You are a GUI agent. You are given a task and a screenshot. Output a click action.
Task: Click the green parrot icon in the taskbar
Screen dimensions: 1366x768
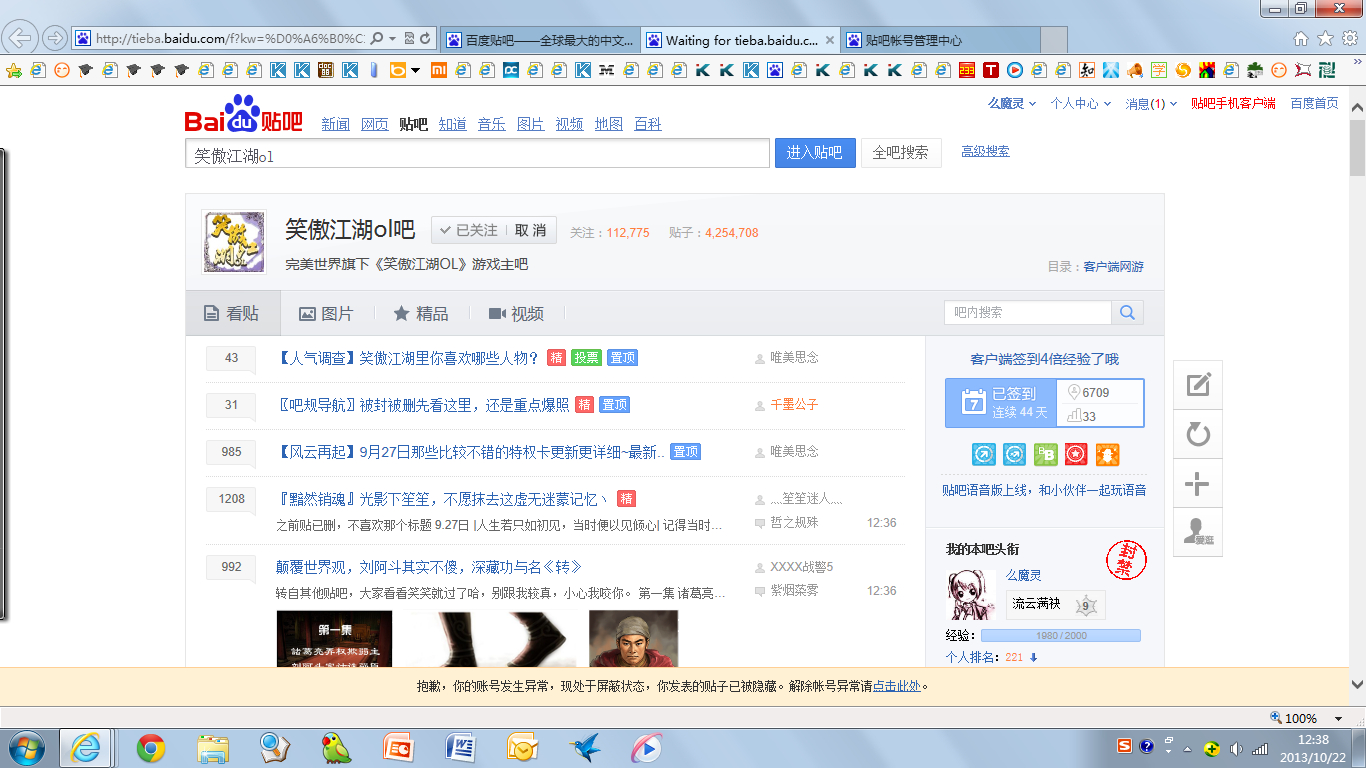click(337, 748)
